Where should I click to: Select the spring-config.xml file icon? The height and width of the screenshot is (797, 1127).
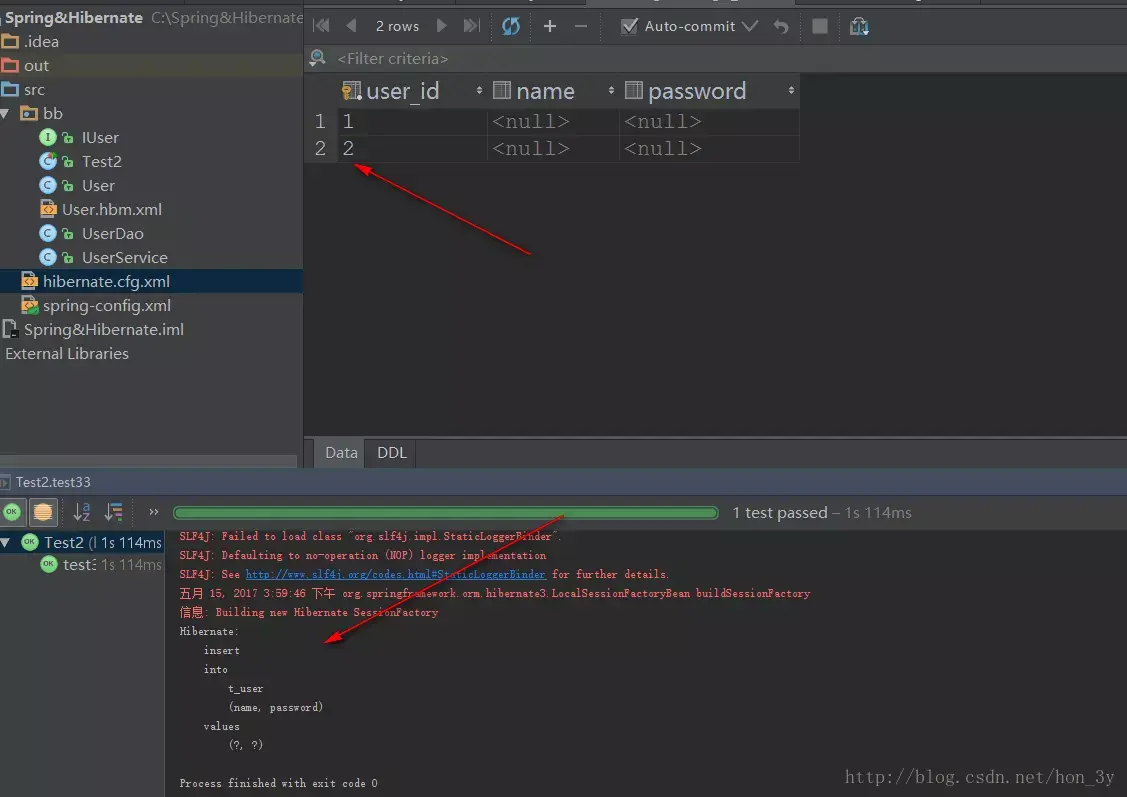(29, 305)
